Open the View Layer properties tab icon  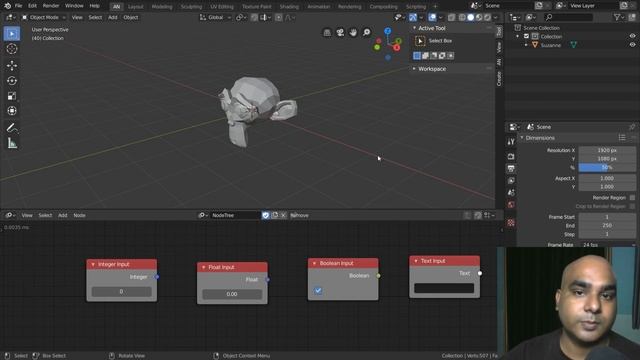coord(511,180)
